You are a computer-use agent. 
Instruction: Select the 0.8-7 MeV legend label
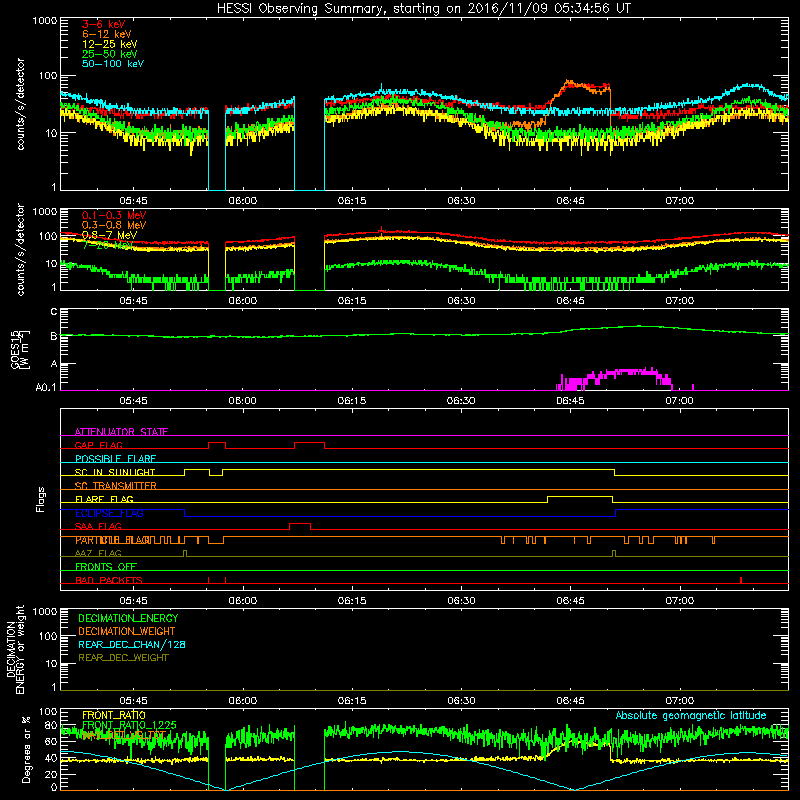pos(109,235)
